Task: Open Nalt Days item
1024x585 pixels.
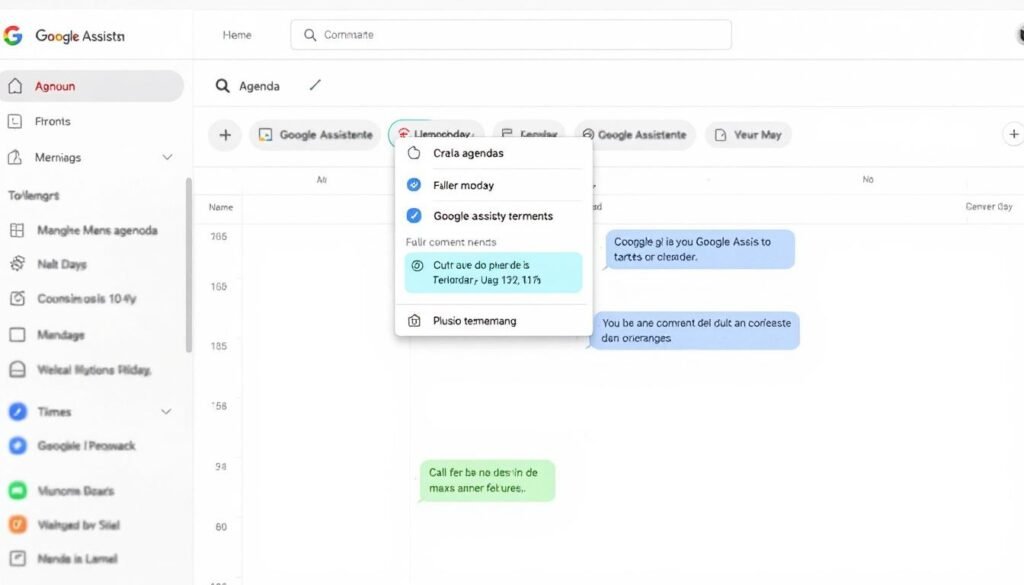Action: tap(61, 264)
